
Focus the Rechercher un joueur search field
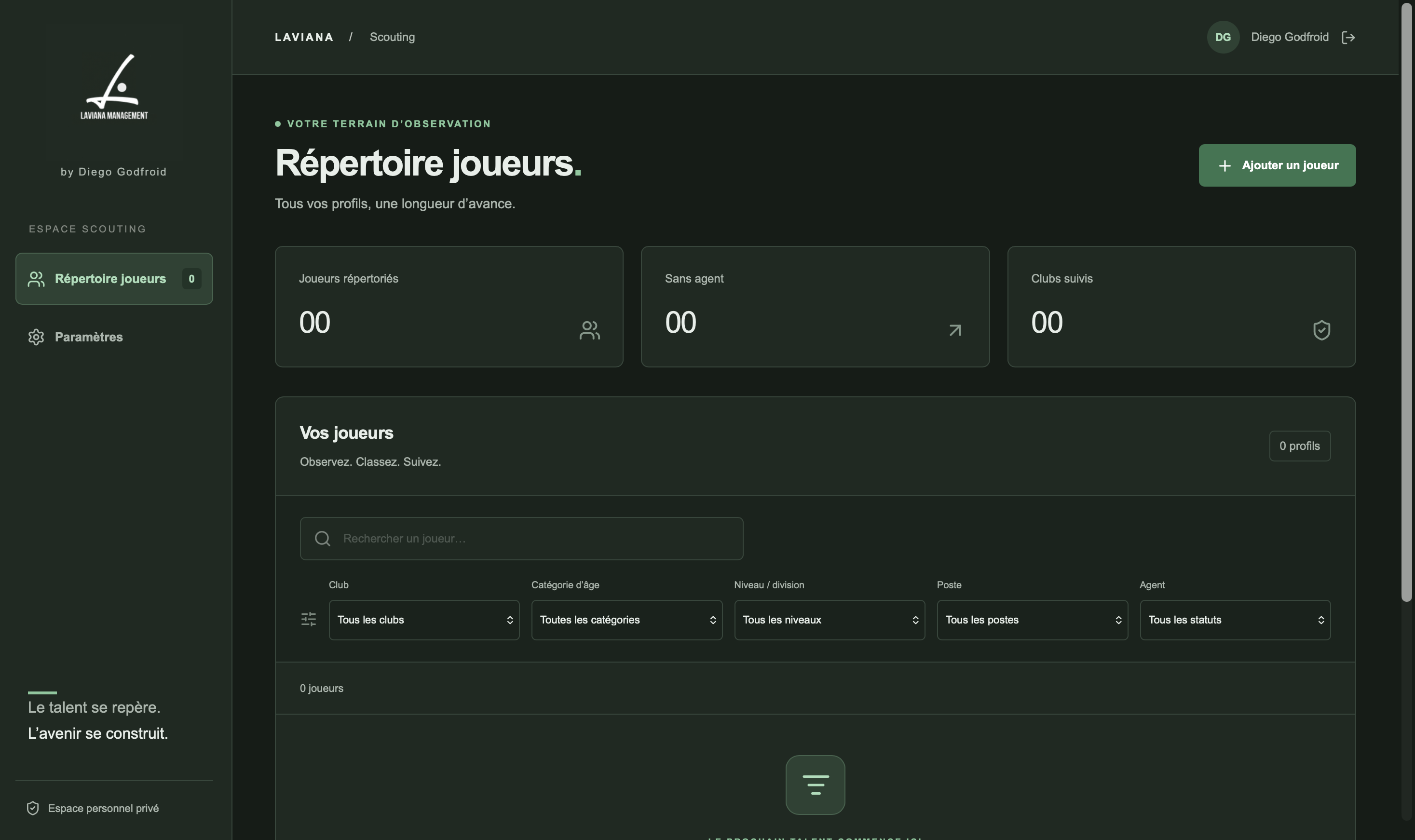521,538
